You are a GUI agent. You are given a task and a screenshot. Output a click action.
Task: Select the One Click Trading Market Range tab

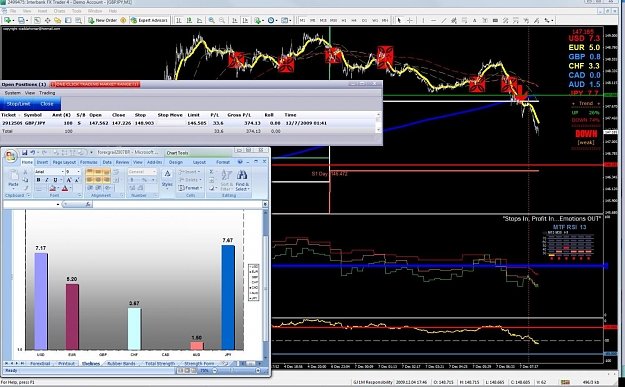(x=95, y=84)
